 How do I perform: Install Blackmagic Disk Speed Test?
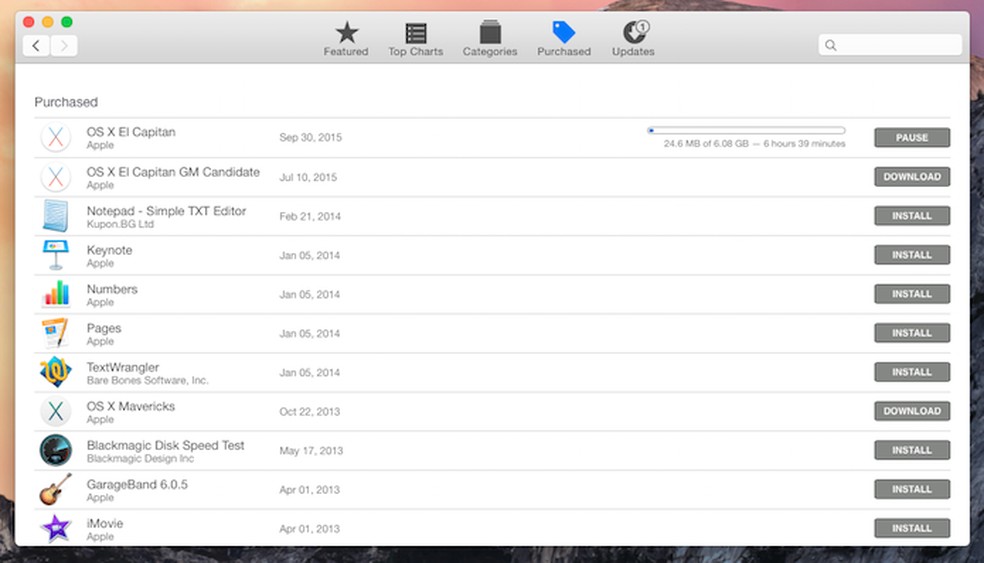[912, 450]
